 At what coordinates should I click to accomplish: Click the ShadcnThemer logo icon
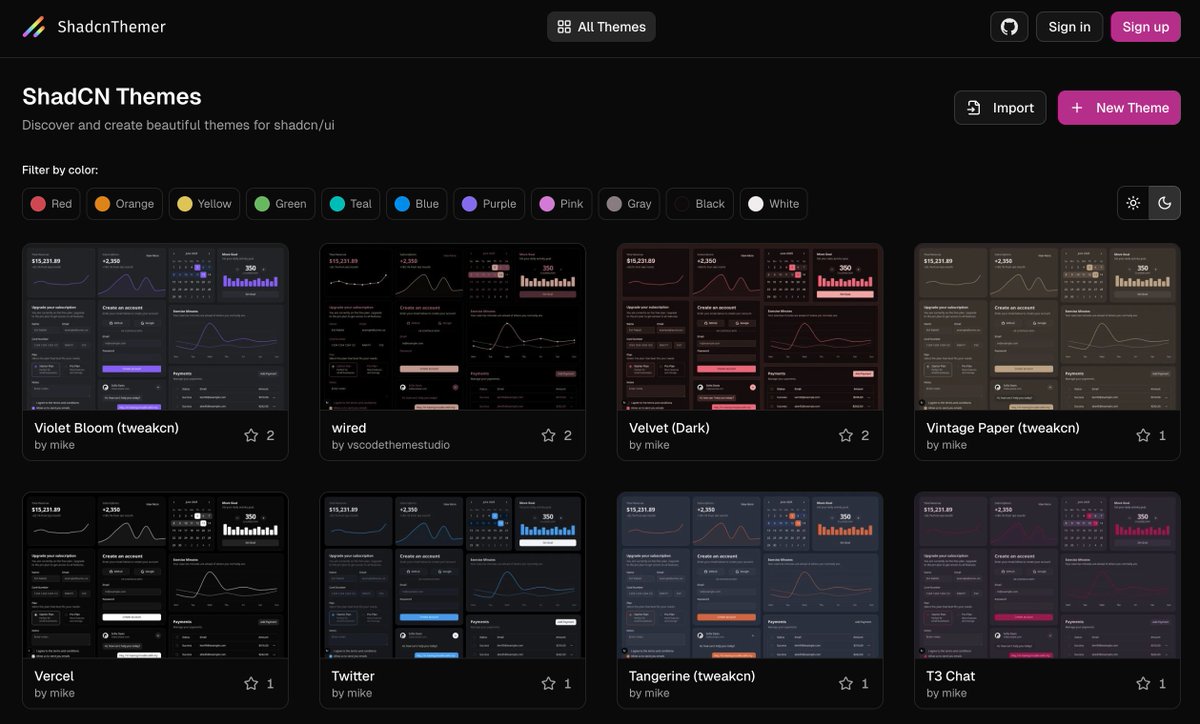click(34, 27)
